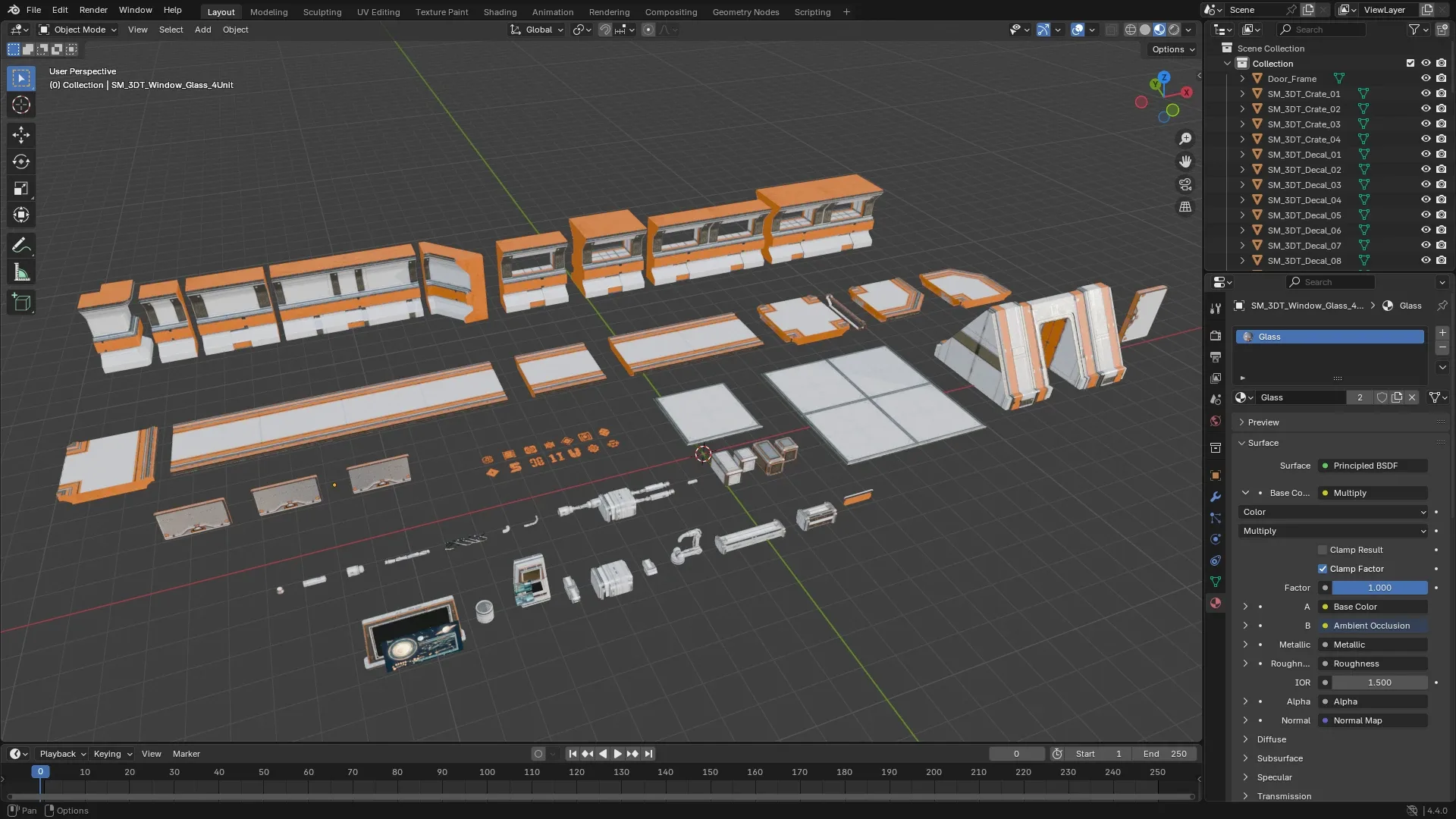Toggle X-ray mode in viewport header
This screenshot has height=819, width=1456.
coord(1112,30)
